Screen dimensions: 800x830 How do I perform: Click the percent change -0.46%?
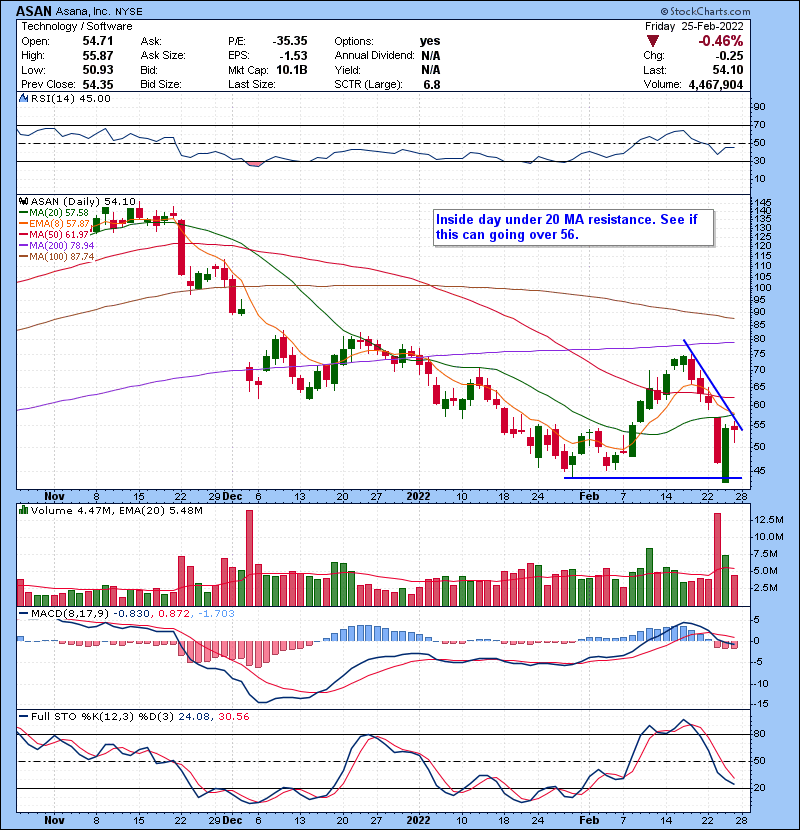tap(721, 41)
